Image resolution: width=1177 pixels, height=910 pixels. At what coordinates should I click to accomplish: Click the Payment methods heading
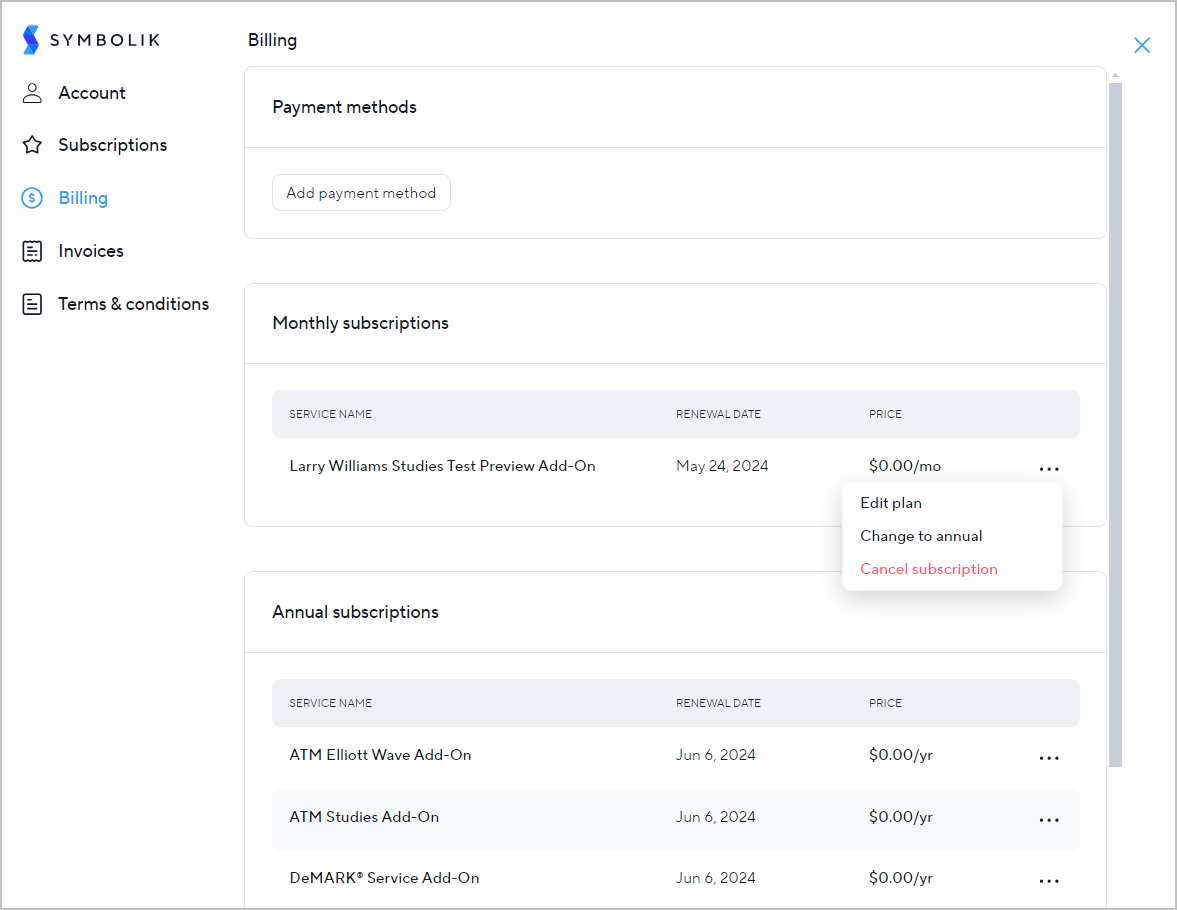345,107
